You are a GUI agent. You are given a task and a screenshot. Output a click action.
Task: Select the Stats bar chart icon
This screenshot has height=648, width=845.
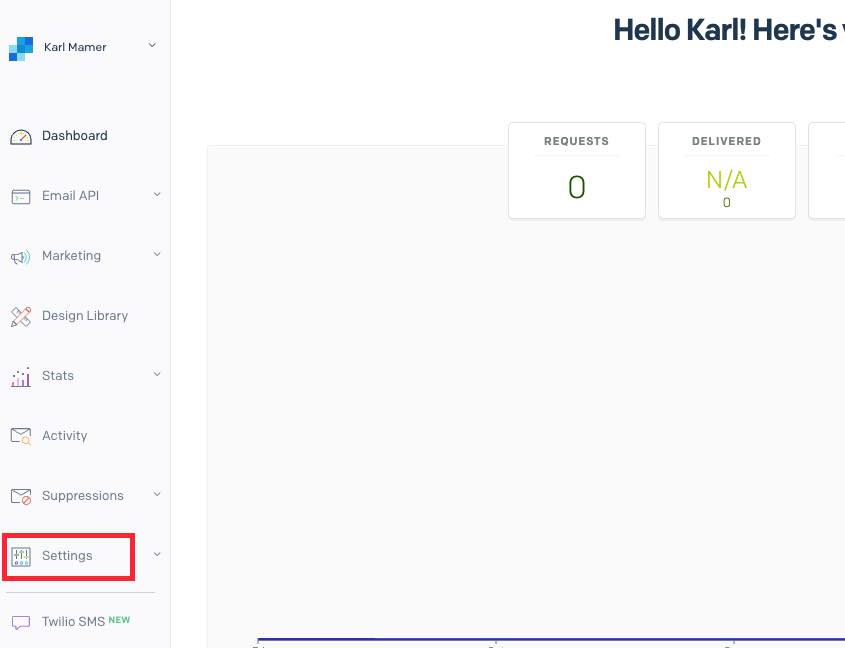21,375
